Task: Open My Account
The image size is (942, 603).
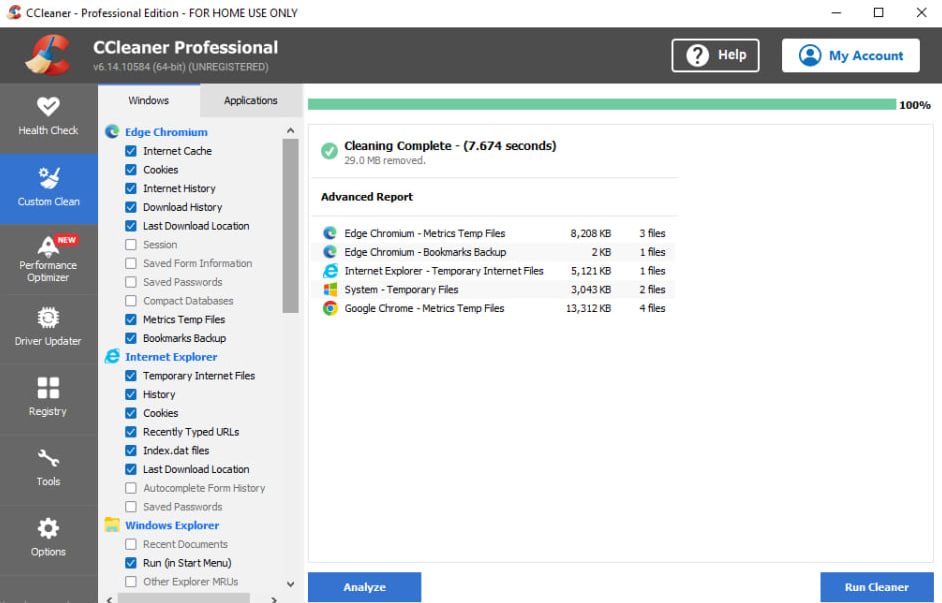Action: (850, 55)
